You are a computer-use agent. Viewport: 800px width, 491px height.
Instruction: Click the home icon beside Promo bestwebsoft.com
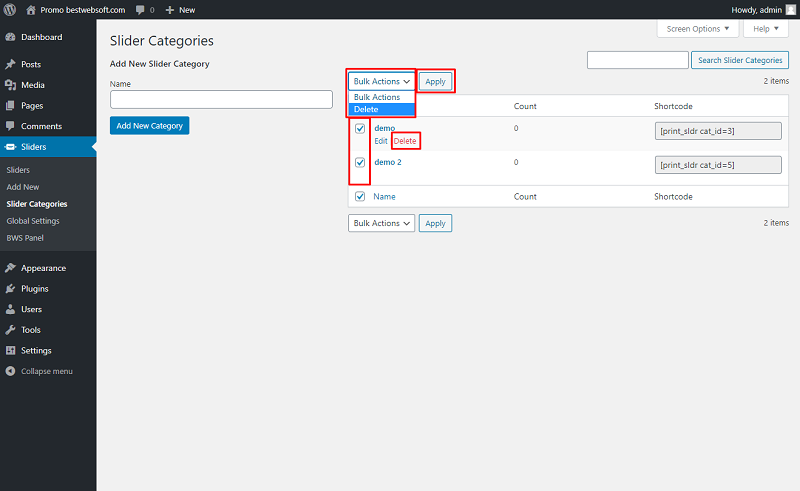[31, 10]
